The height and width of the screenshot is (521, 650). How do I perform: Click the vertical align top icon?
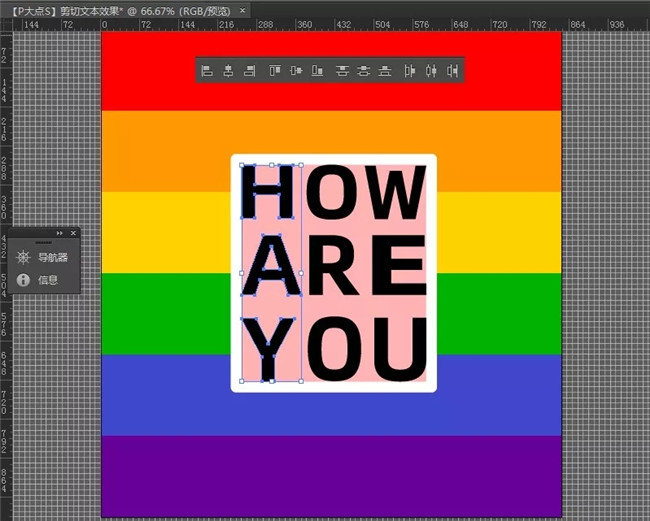click(x=275, y=71)
